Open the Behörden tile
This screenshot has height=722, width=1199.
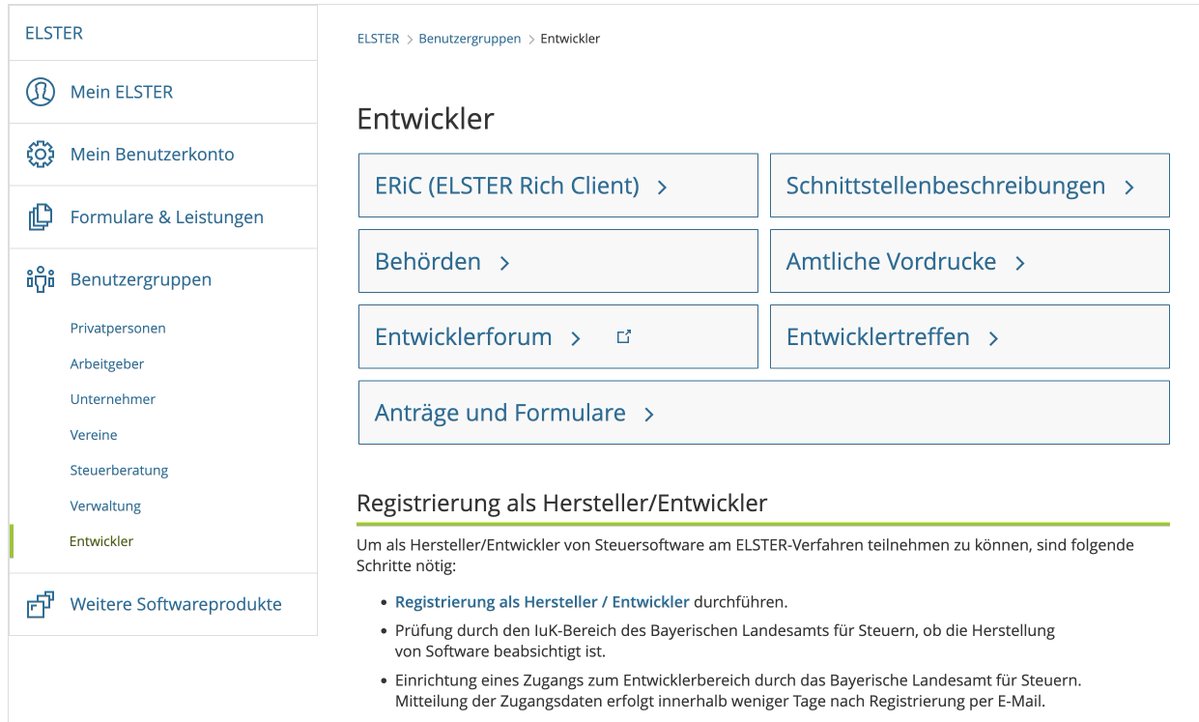(558, 261)
